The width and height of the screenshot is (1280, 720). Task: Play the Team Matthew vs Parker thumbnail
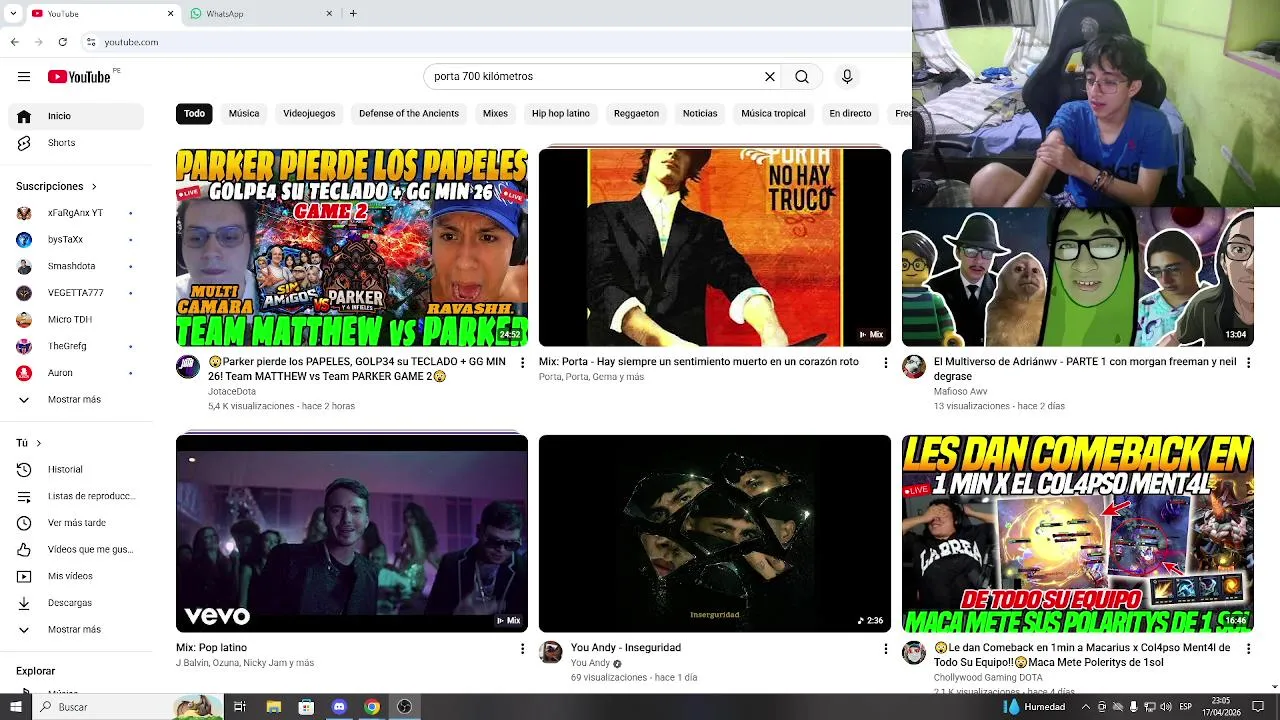[352, 248]
